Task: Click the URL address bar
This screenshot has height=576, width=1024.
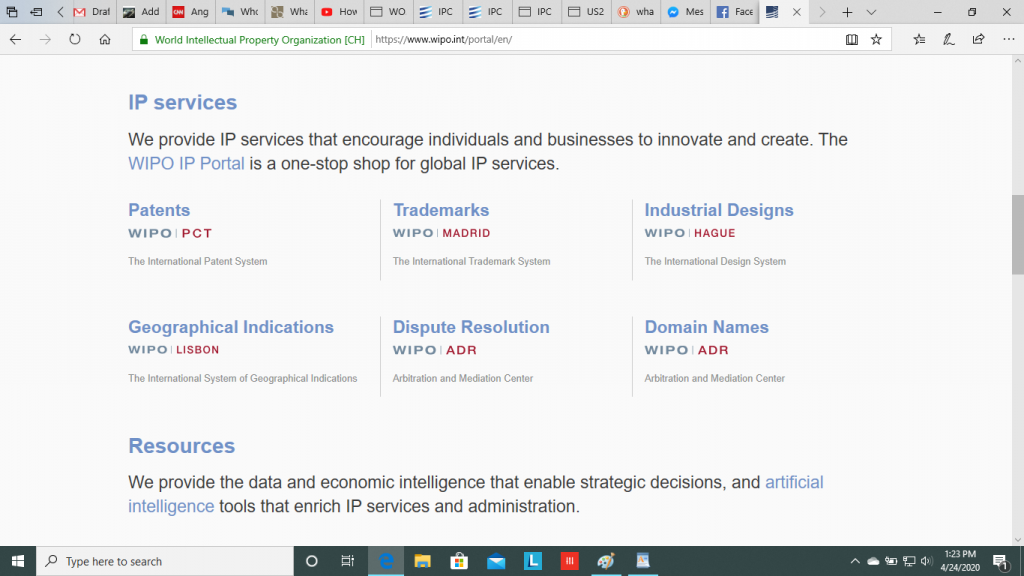Action: [600, 40]
